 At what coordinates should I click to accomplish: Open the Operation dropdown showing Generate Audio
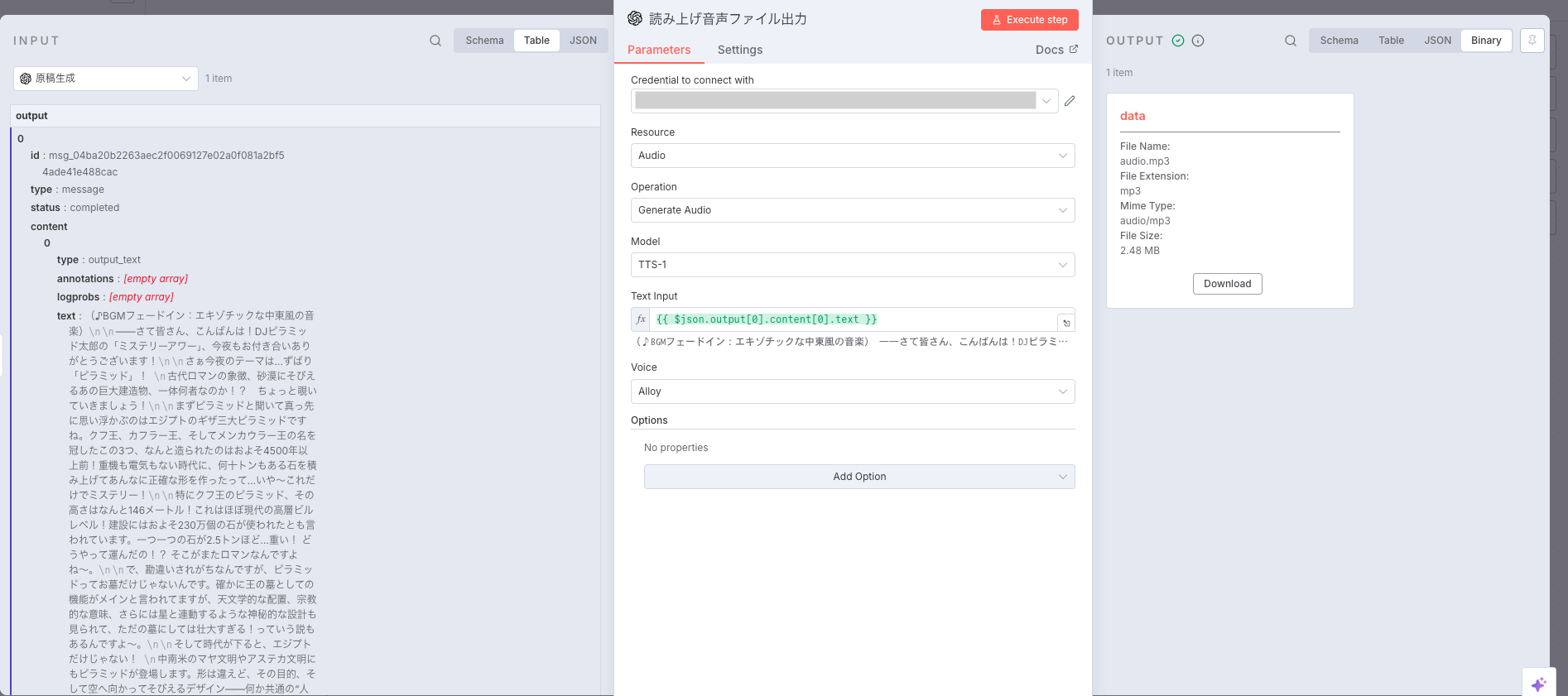pyautogui.click(x=853, y=210)
